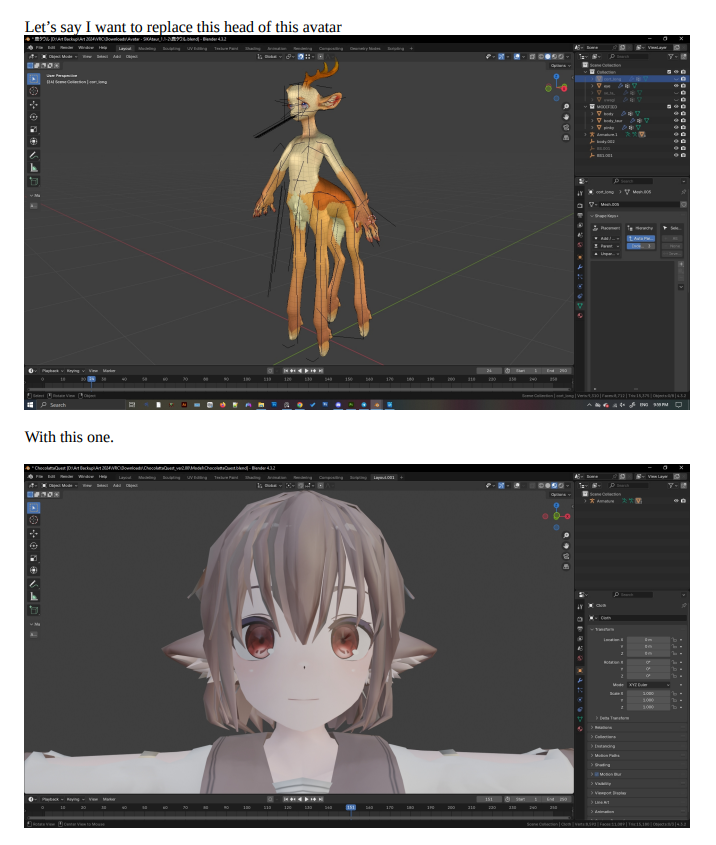Toggle camera view icon in lower Blender window

[x=566, y=556]
